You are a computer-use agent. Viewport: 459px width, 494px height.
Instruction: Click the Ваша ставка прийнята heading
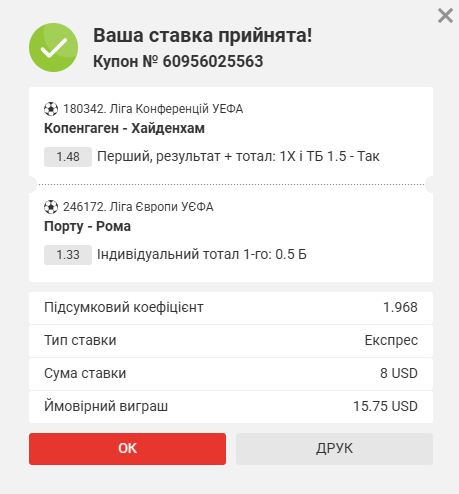click(x=203, y=35)
